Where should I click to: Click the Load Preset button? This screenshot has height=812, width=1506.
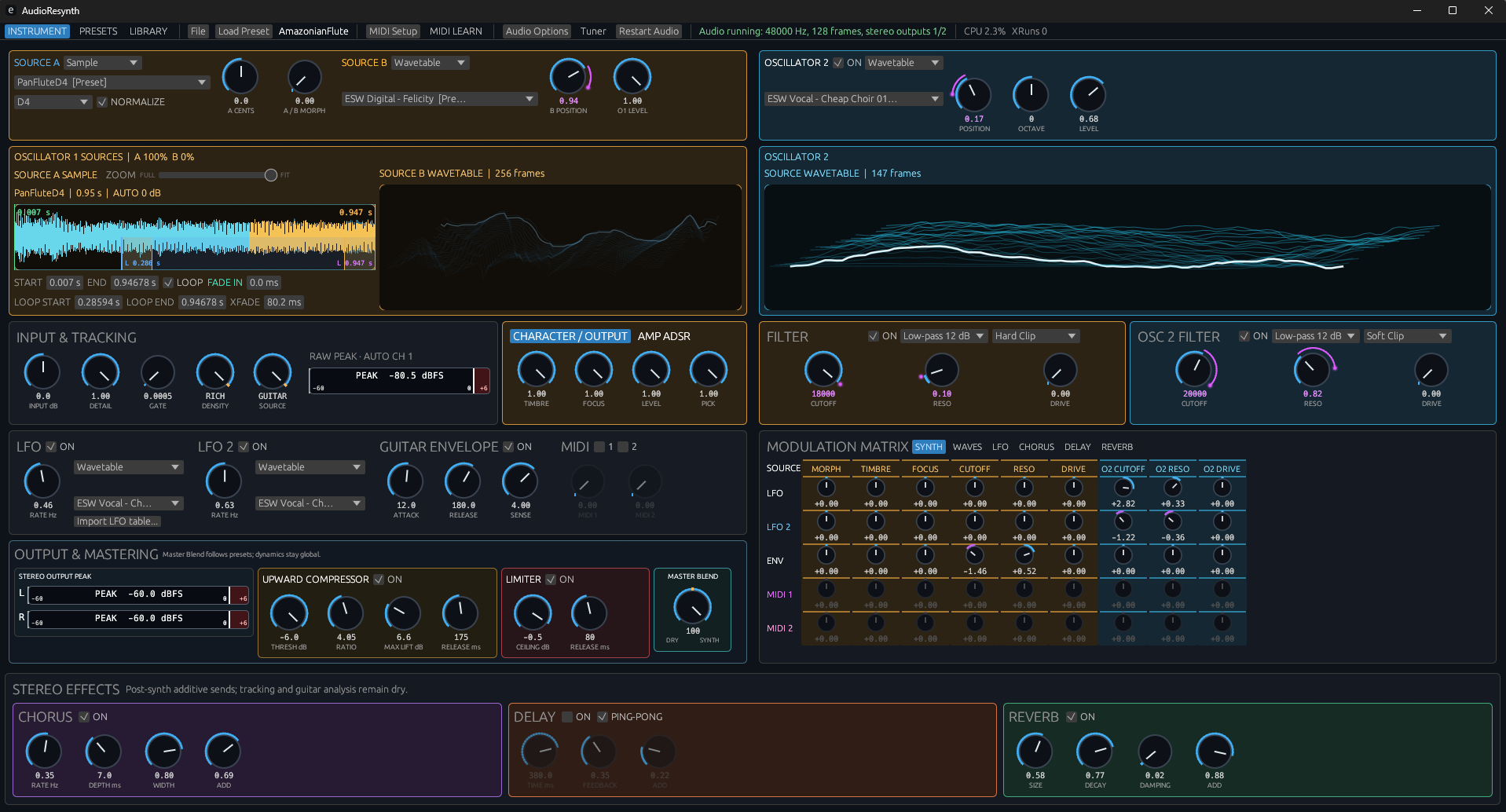(x=244, y=31)
